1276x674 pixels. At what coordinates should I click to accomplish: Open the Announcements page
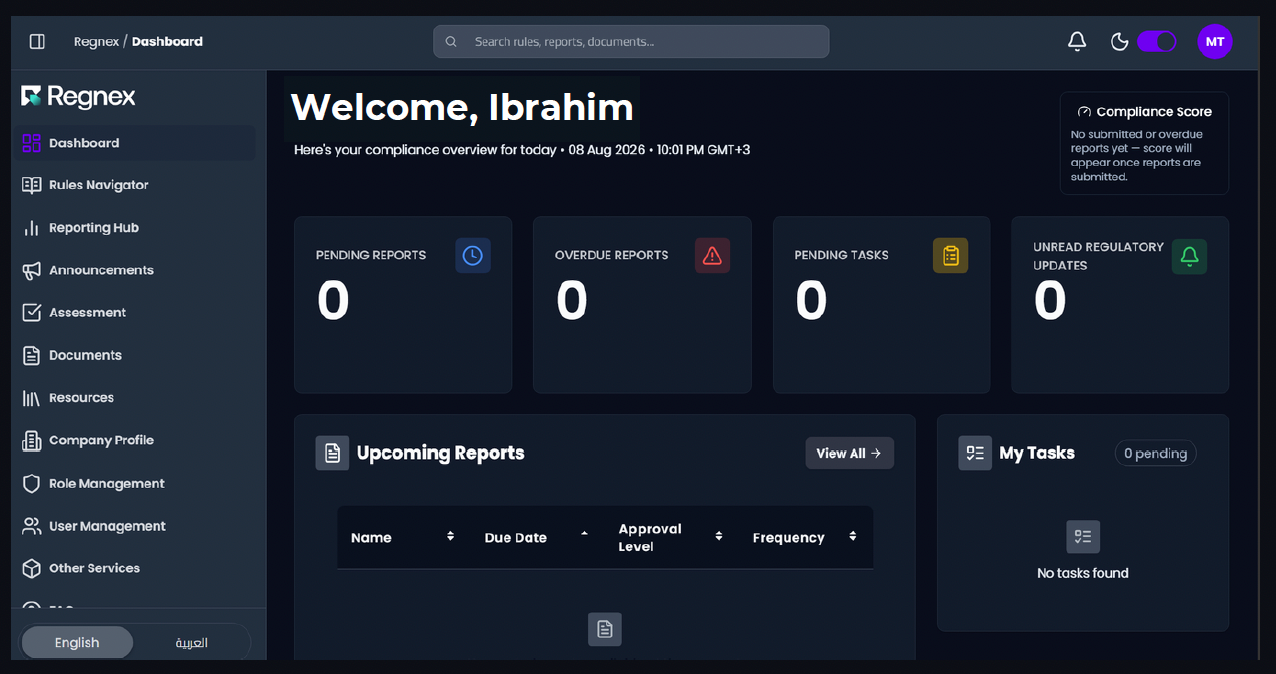click(x=134, y=270)
